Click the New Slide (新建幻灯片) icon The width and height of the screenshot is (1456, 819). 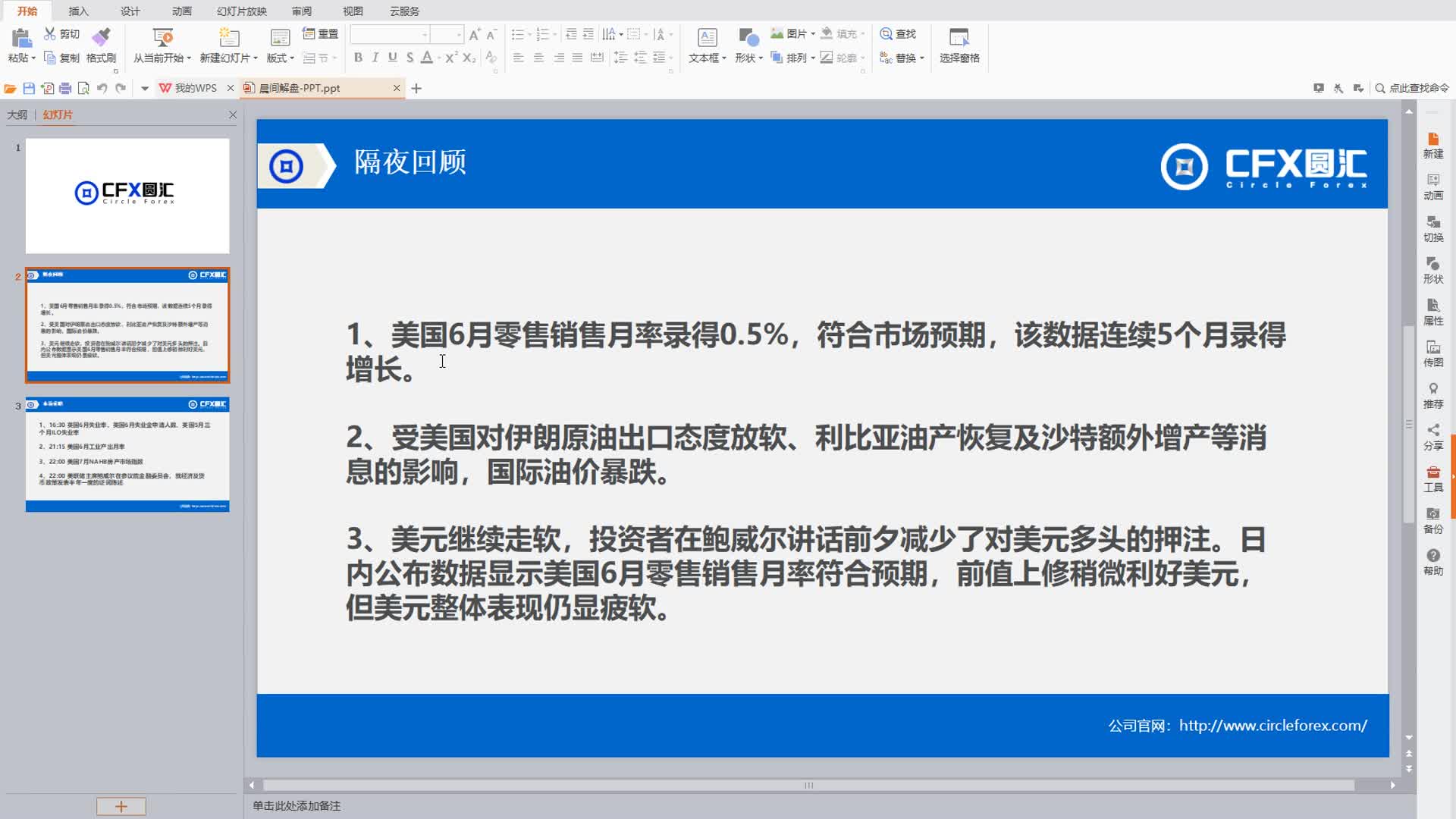(x=228, y=38)
